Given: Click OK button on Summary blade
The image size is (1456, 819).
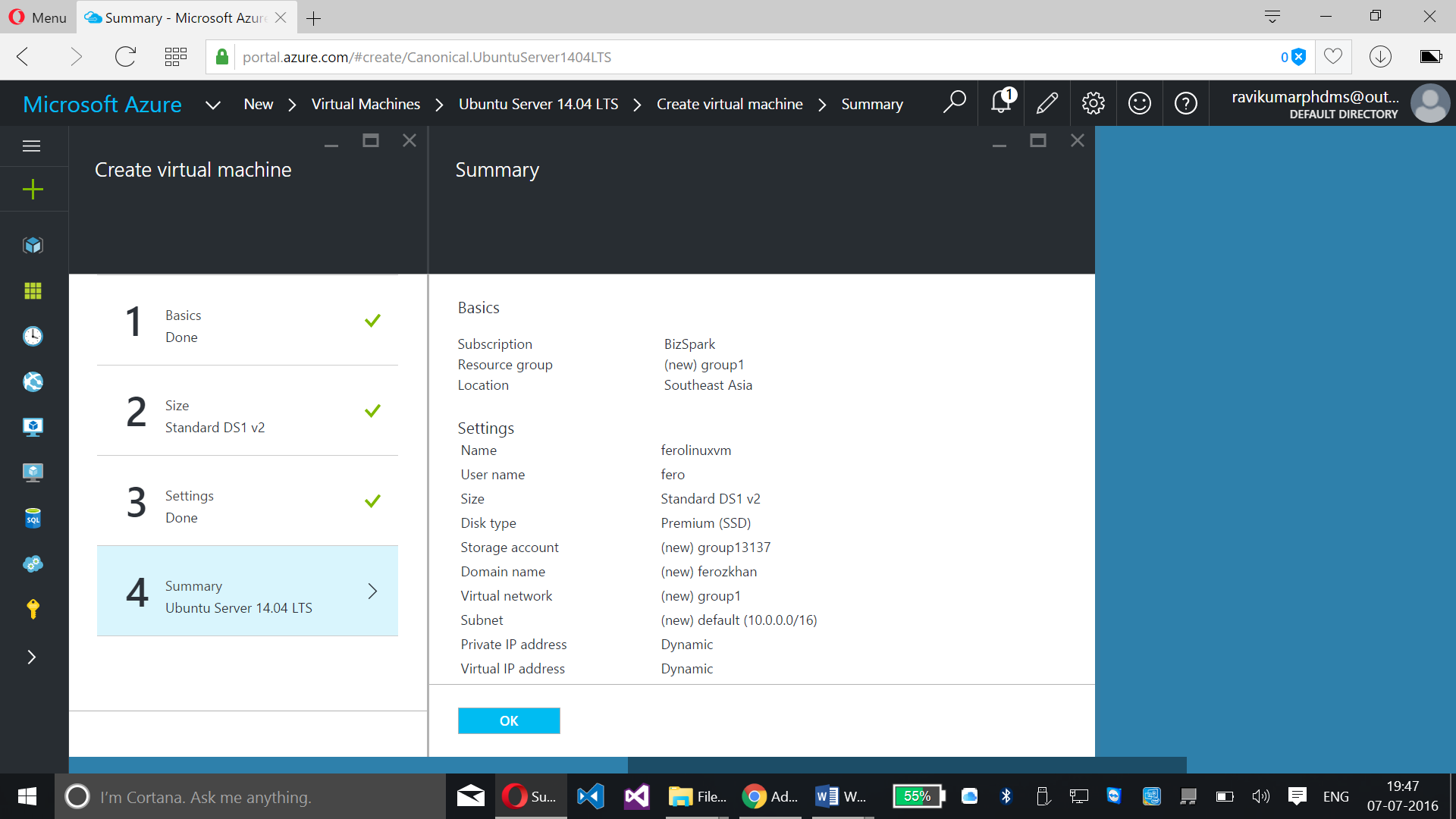Looking at the screenshot, I should click(x=509, y=720).
